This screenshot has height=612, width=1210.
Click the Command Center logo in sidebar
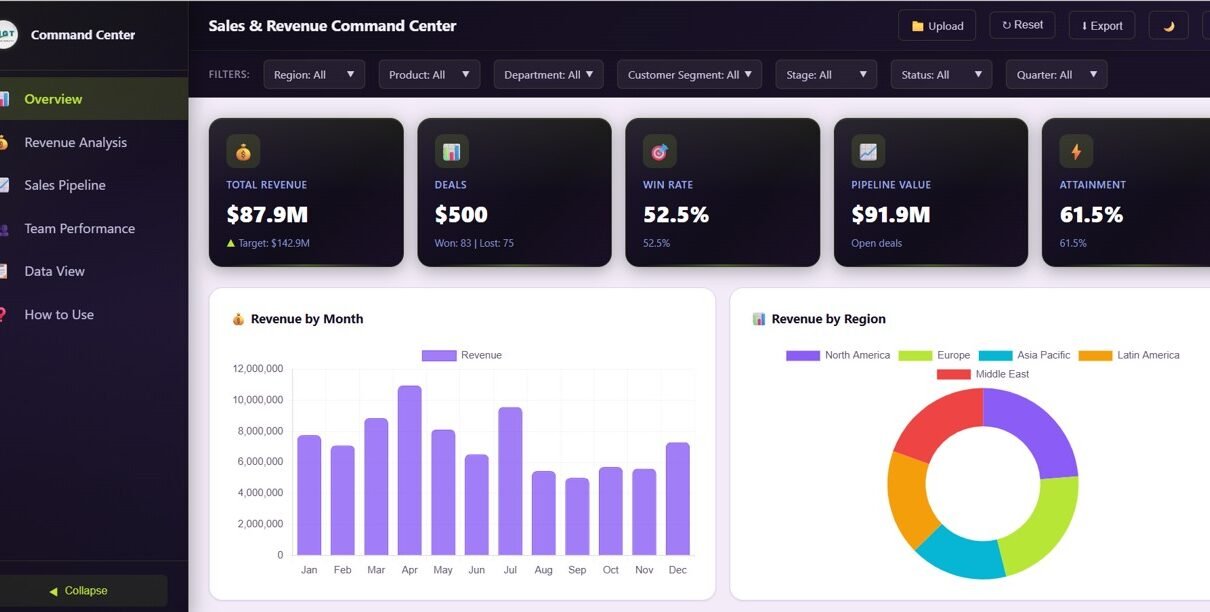point(6,35)
